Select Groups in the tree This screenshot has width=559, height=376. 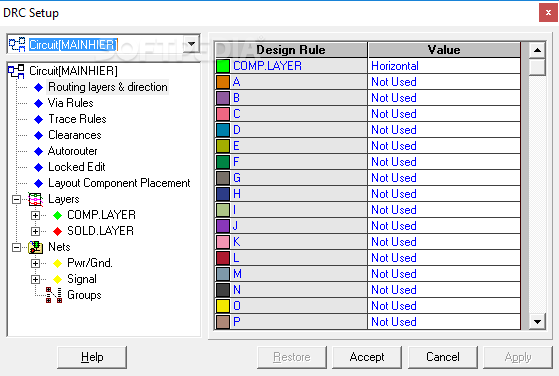tap(84, 295)
